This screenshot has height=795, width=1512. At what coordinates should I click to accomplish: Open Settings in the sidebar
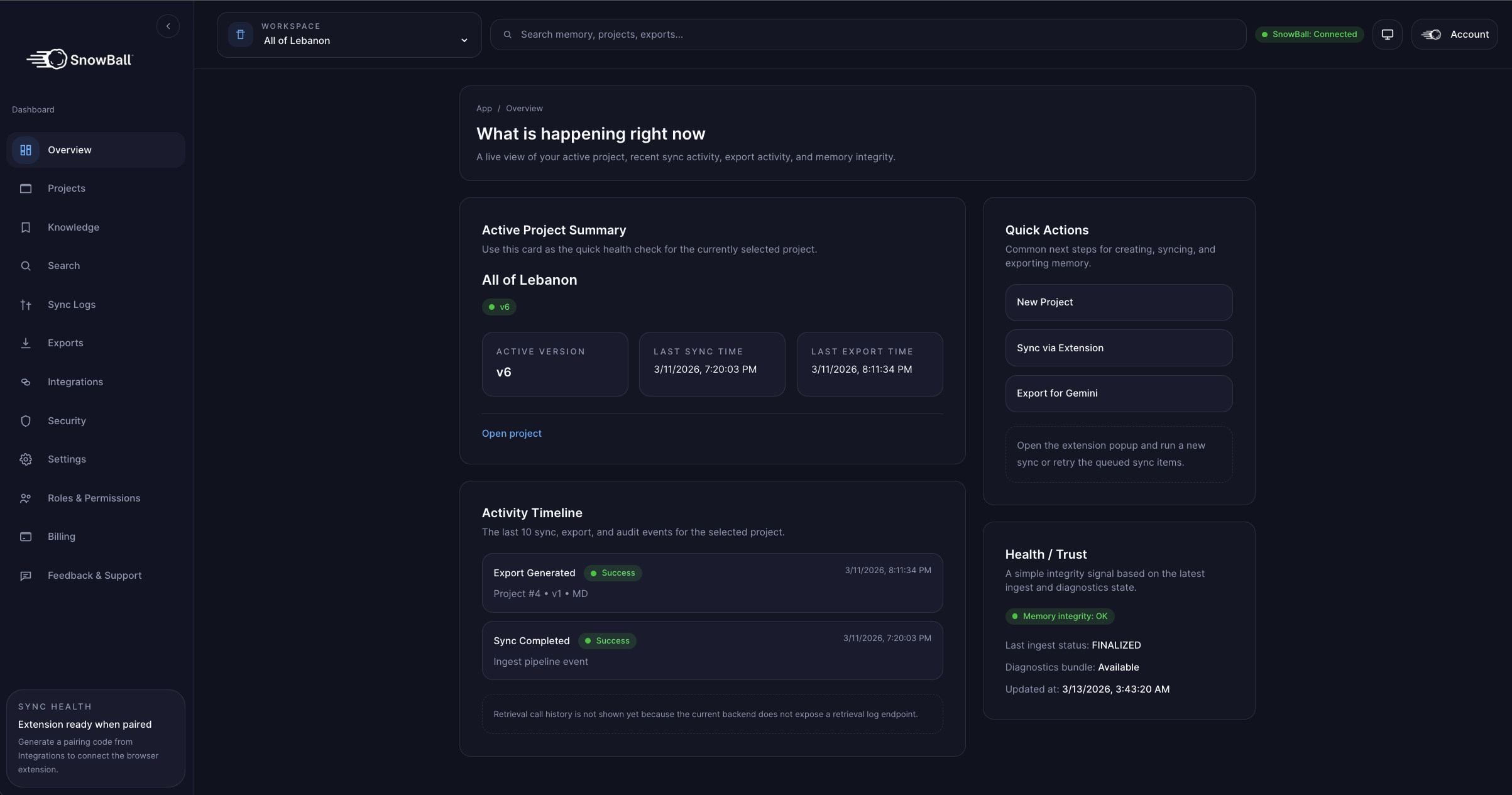[x=67, y=459]
